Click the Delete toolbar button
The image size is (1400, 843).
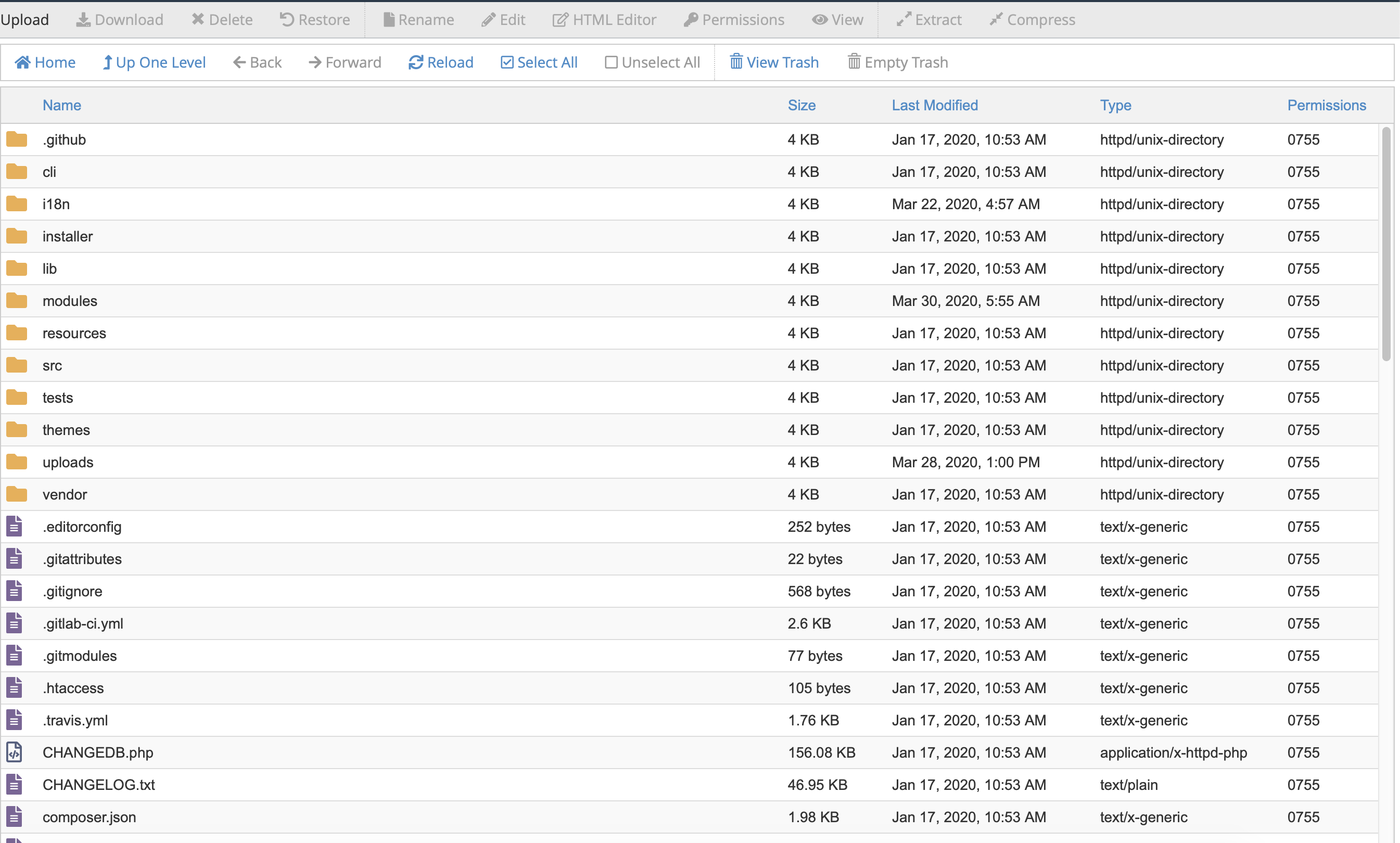click(x=222, y=19)
